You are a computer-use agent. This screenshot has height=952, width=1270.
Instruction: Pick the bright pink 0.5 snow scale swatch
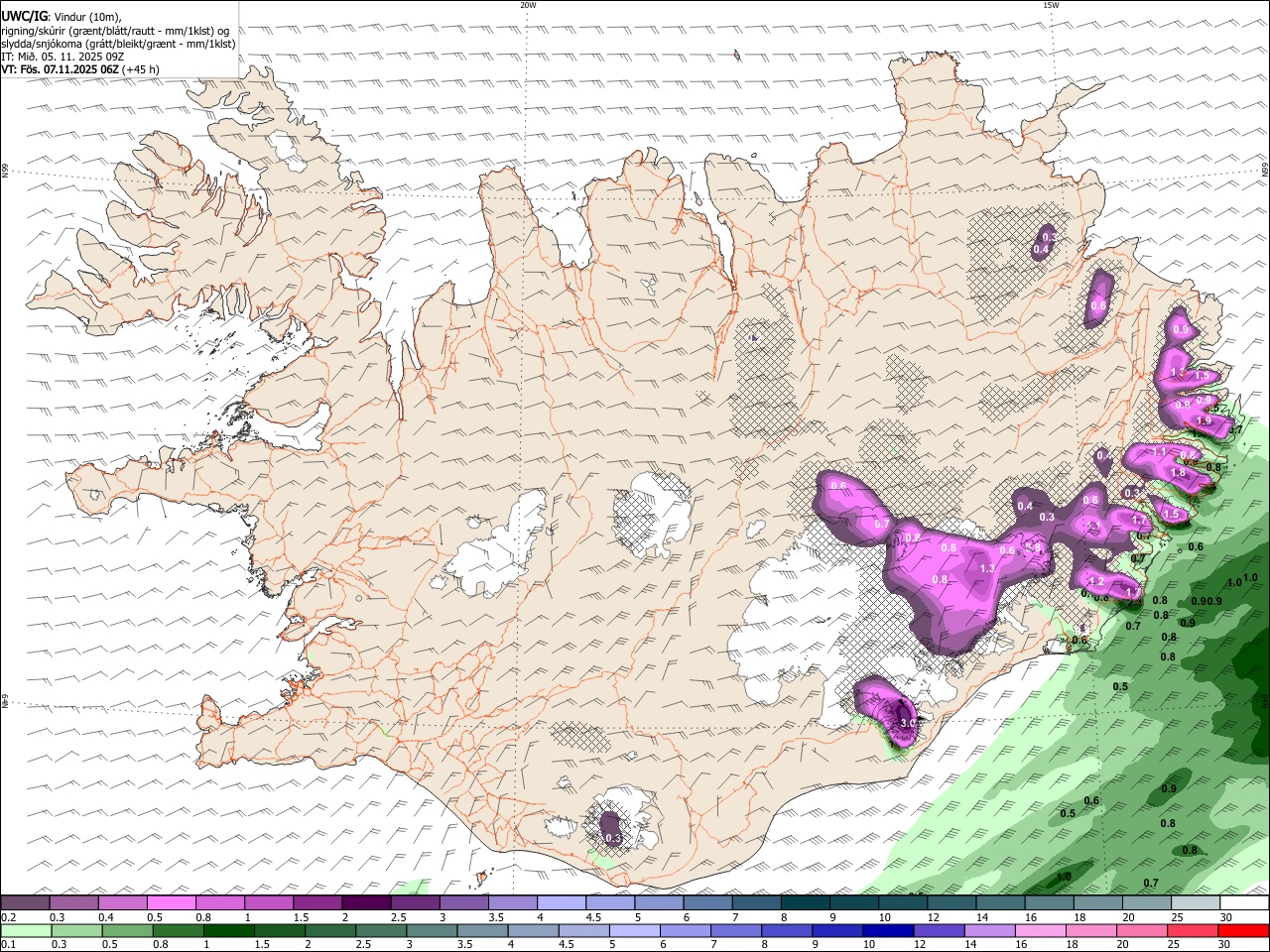click(x=172, y=903)
